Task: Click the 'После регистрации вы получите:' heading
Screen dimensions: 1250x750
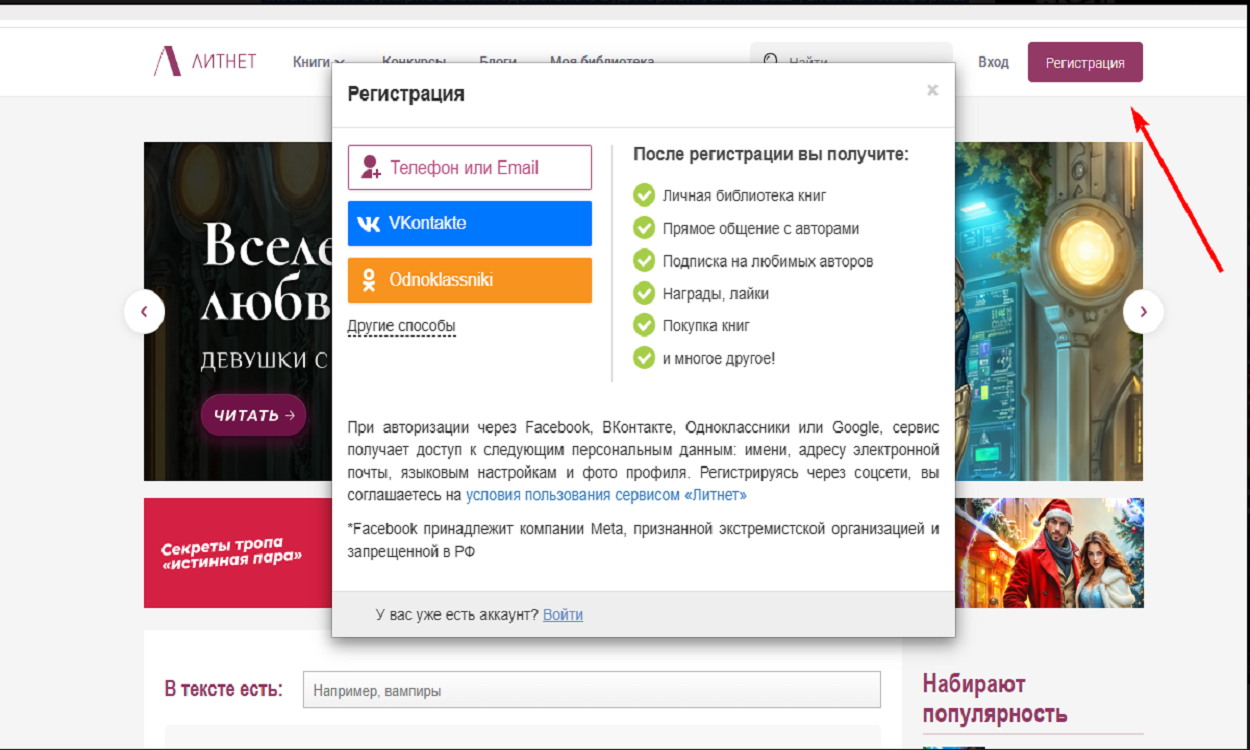Action: (771, 155)
